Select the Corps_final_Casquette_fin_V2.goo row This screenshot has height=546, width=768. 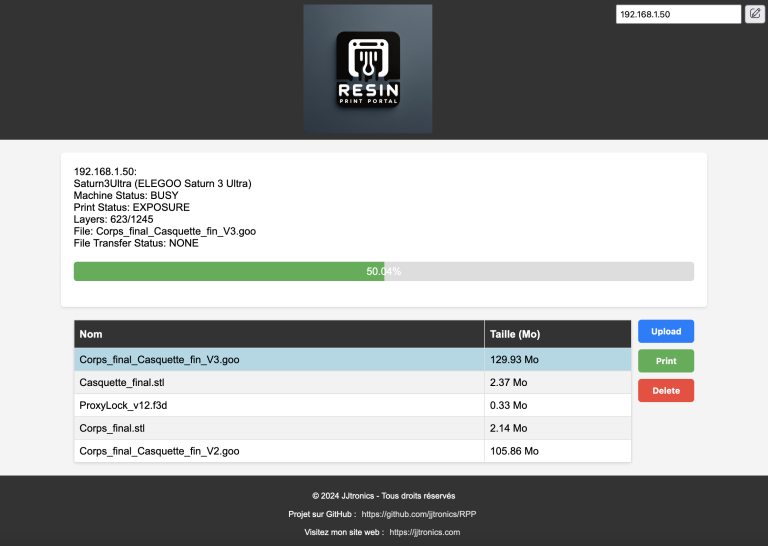[x=353, y=451]
